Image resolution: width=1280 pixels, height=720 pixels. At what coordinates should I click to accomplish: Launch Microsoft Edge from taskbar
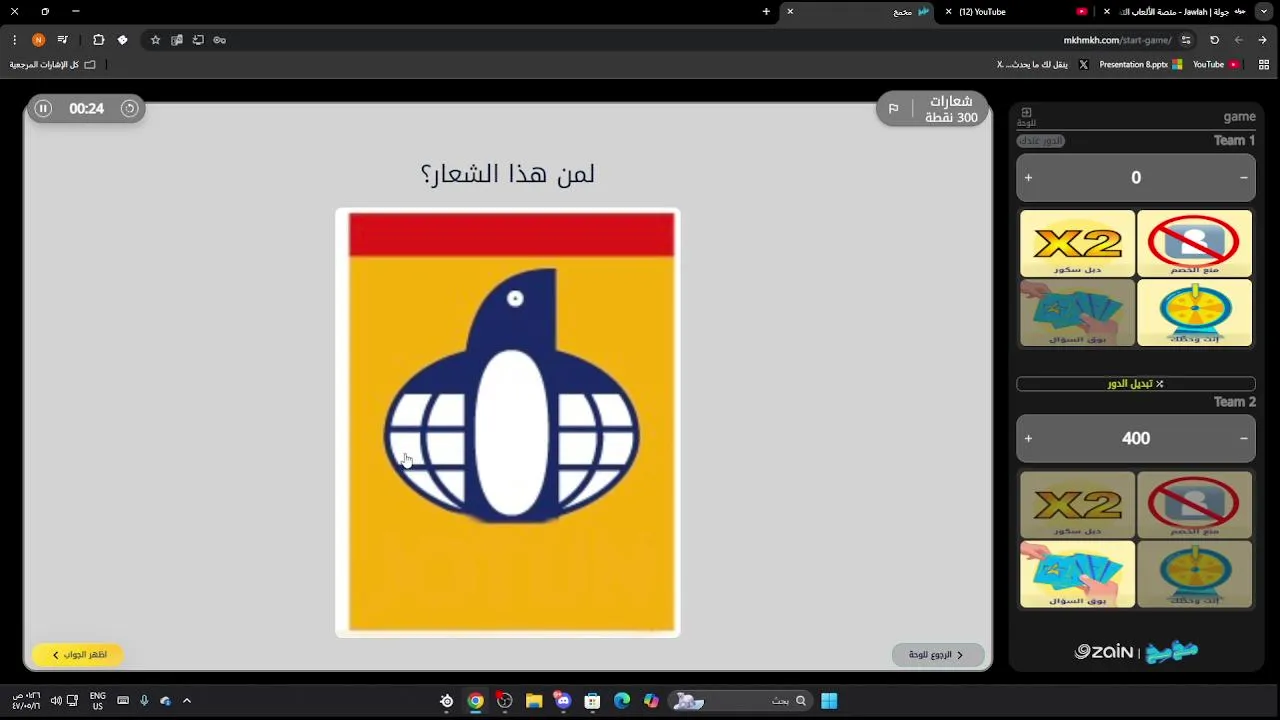pyautogui.click(x=622, y=701)
